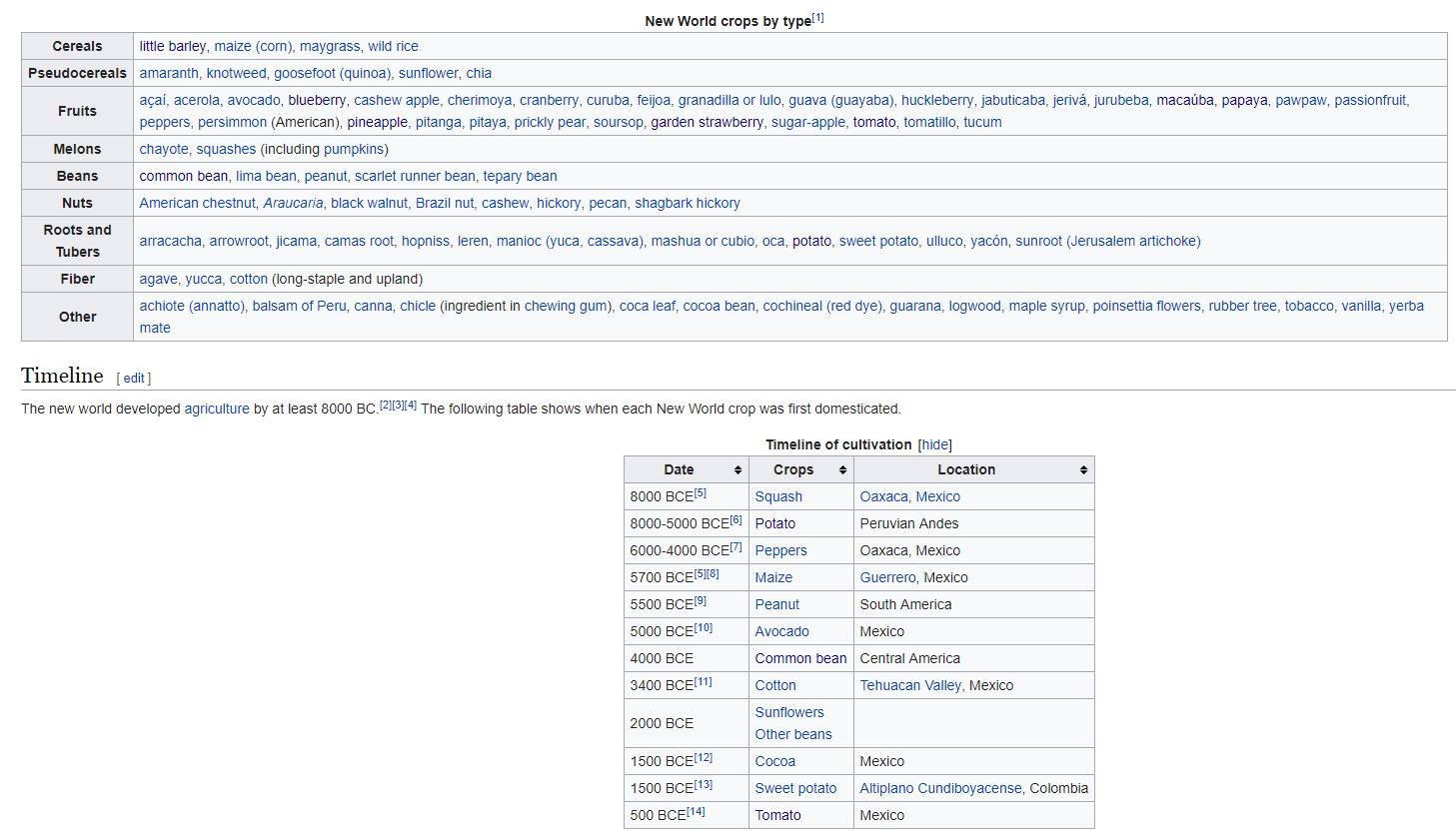Hide the Timeline of cultivation table
1456x839 pixels.
coord(934,444)
